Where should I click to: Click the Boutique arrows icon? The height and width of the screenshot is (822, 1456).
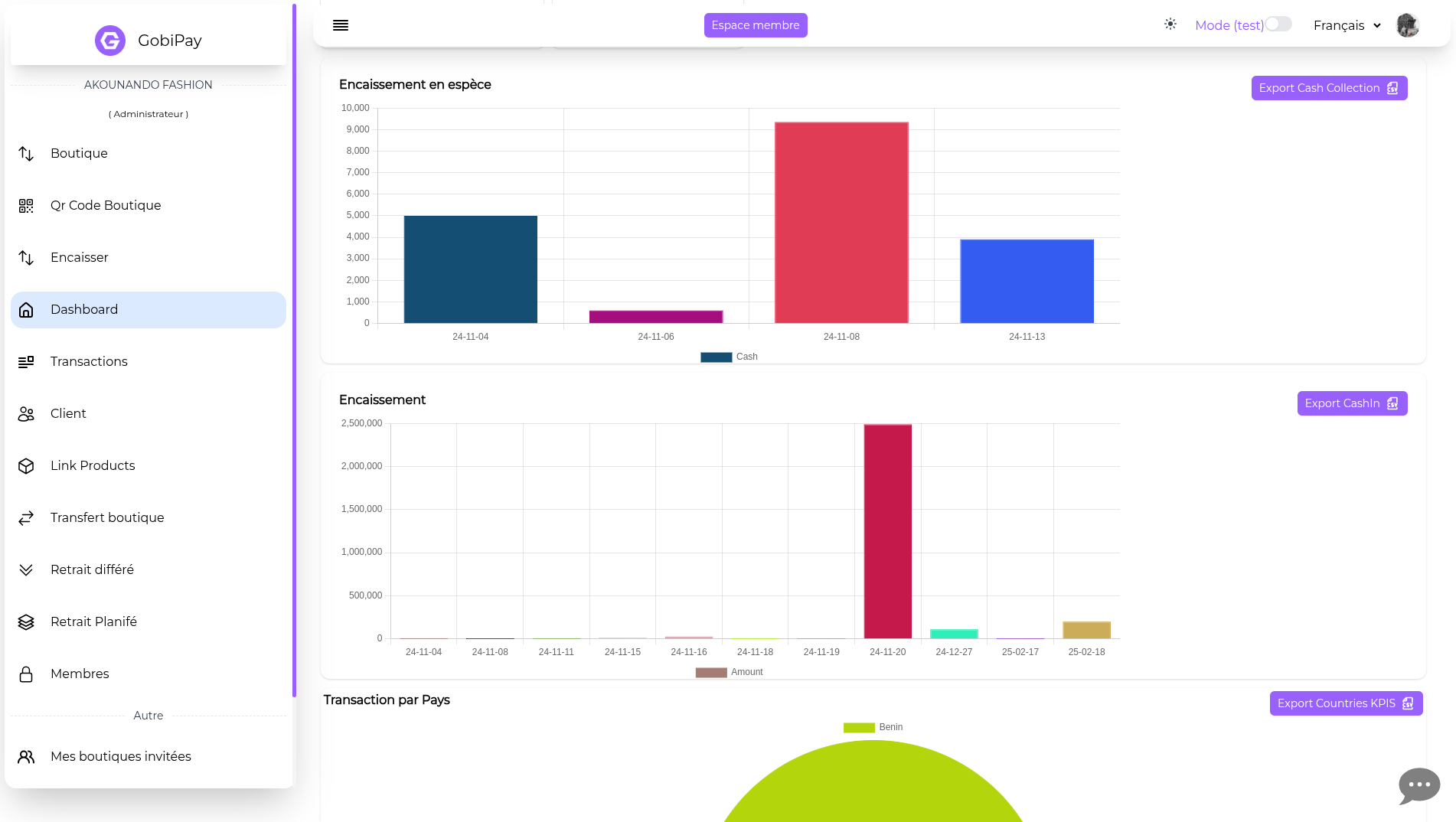click(26, 154)
